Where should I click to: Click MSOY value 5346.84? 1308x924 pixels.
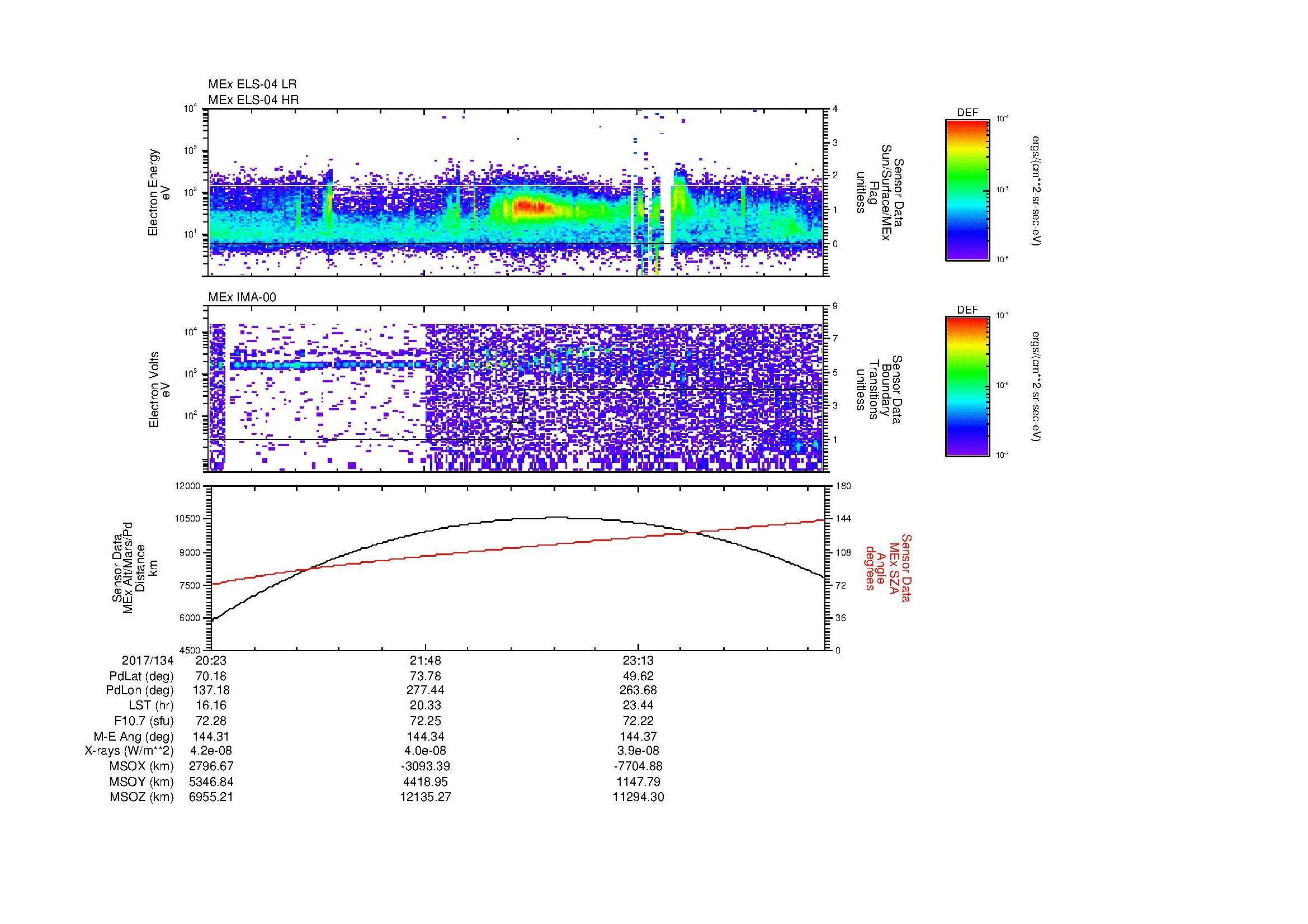tap(211, 781)
